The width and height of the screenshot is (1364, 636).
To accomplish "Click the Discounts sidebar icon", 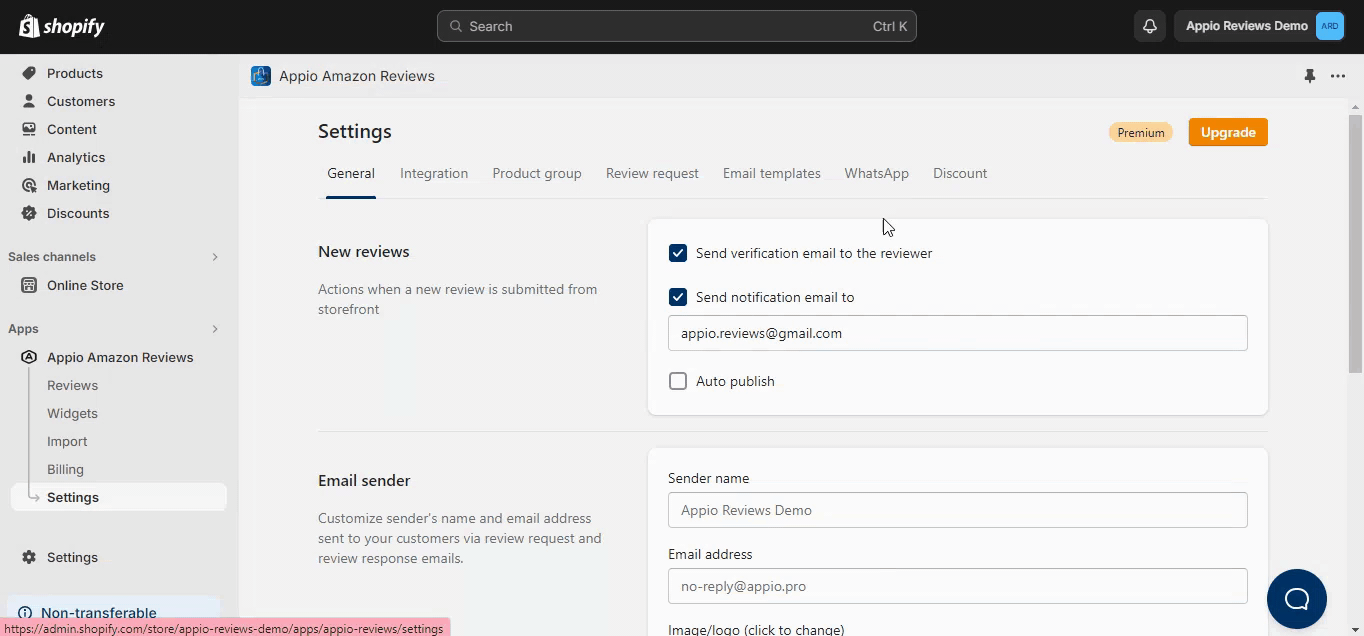I will click(29, 213).
